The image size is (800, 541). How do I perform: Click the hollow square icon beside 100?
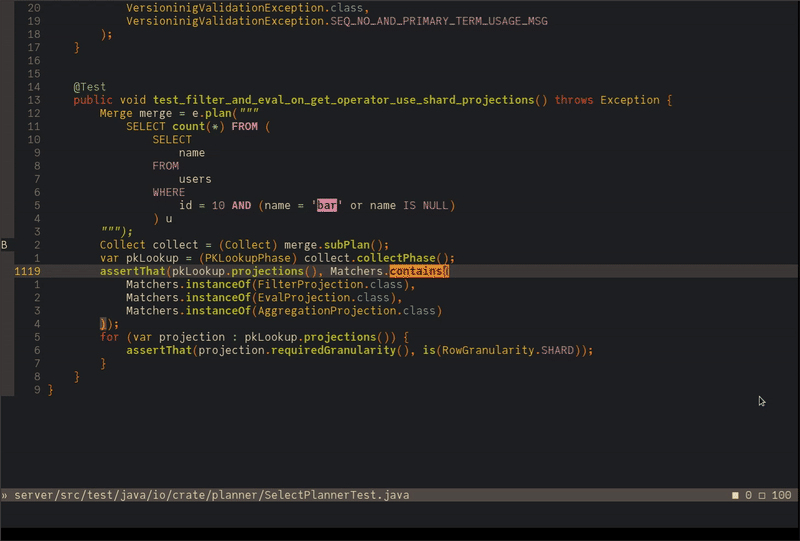coord(762,496)
